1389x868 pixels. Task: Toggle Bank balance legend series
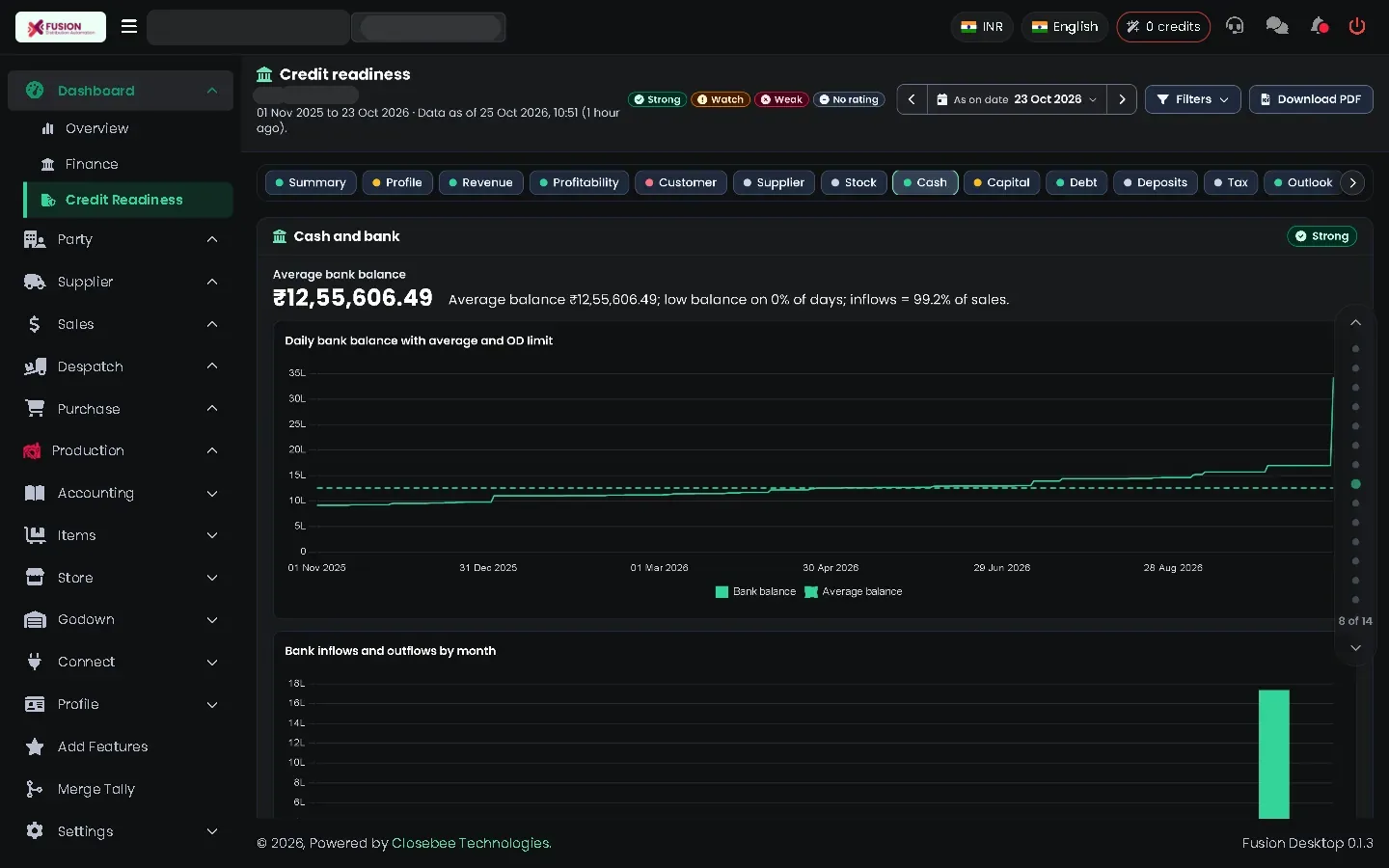click(x=755, y=591)
